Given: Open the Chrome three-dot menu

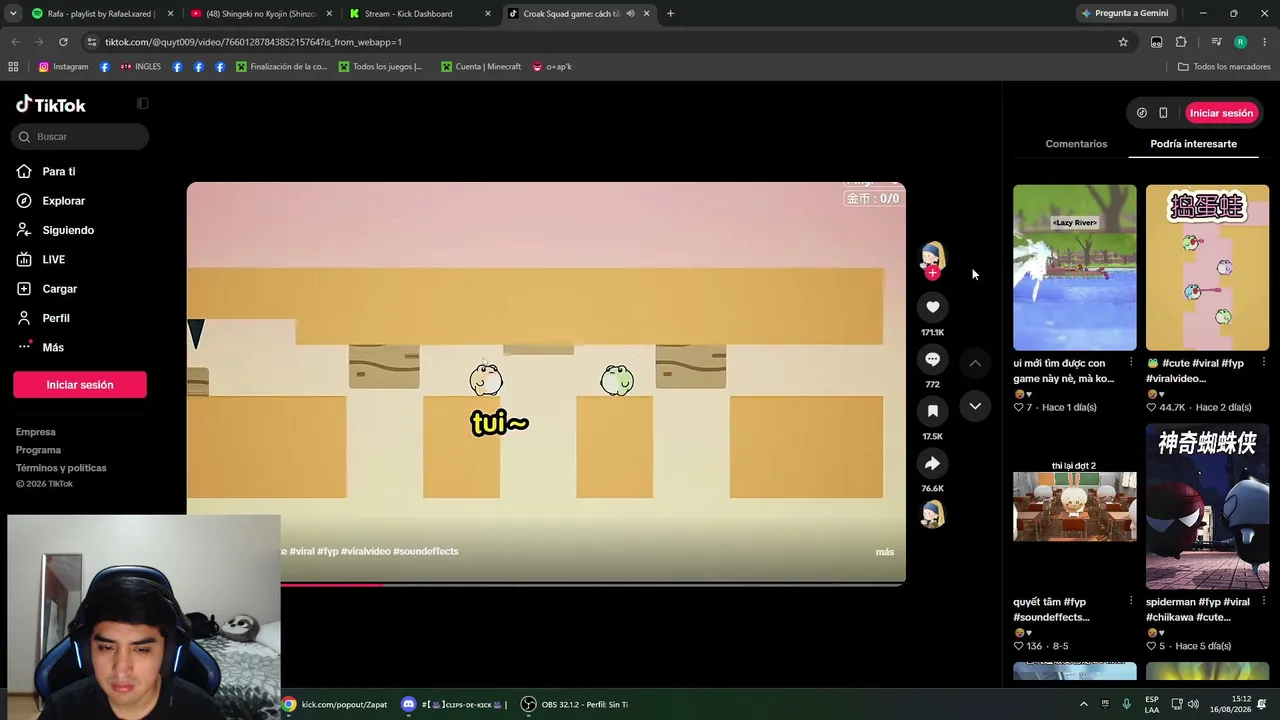Looking at the screenshot, I should pyautogui.click(x=1265, y=42).
